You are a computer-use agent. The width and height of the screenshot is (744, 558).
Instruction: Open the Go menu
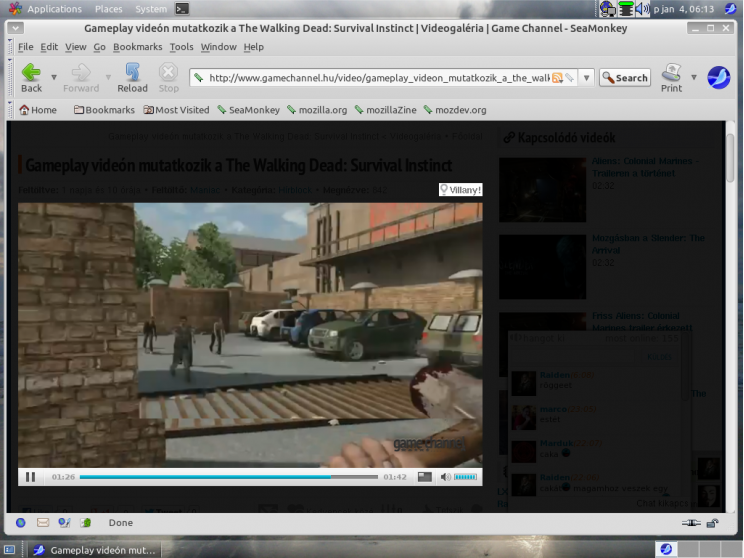point(99,47)
